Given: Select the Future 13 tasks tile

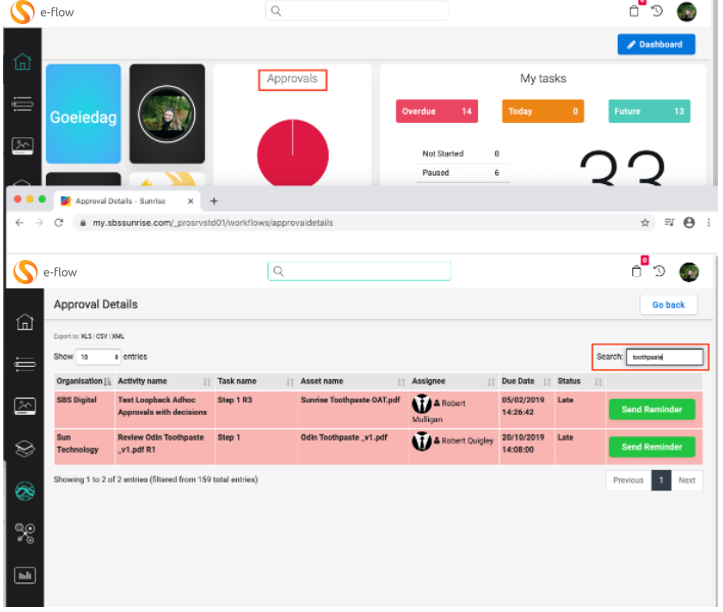Looking at the screenshot, I should pyautogui.click(x=649, y=111).
